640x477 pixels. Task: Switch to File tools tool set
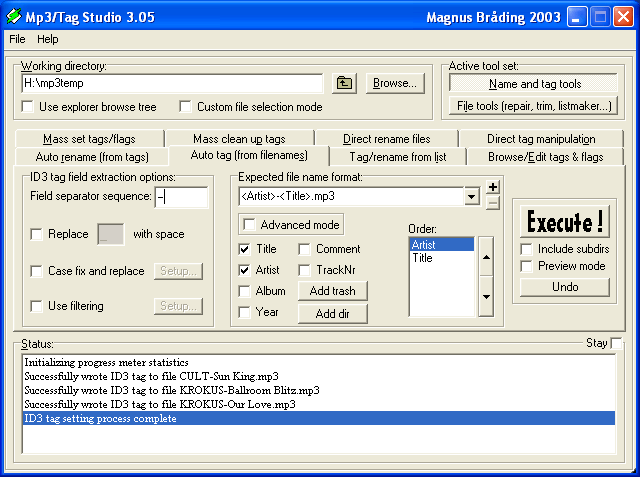tap(533, 106)
